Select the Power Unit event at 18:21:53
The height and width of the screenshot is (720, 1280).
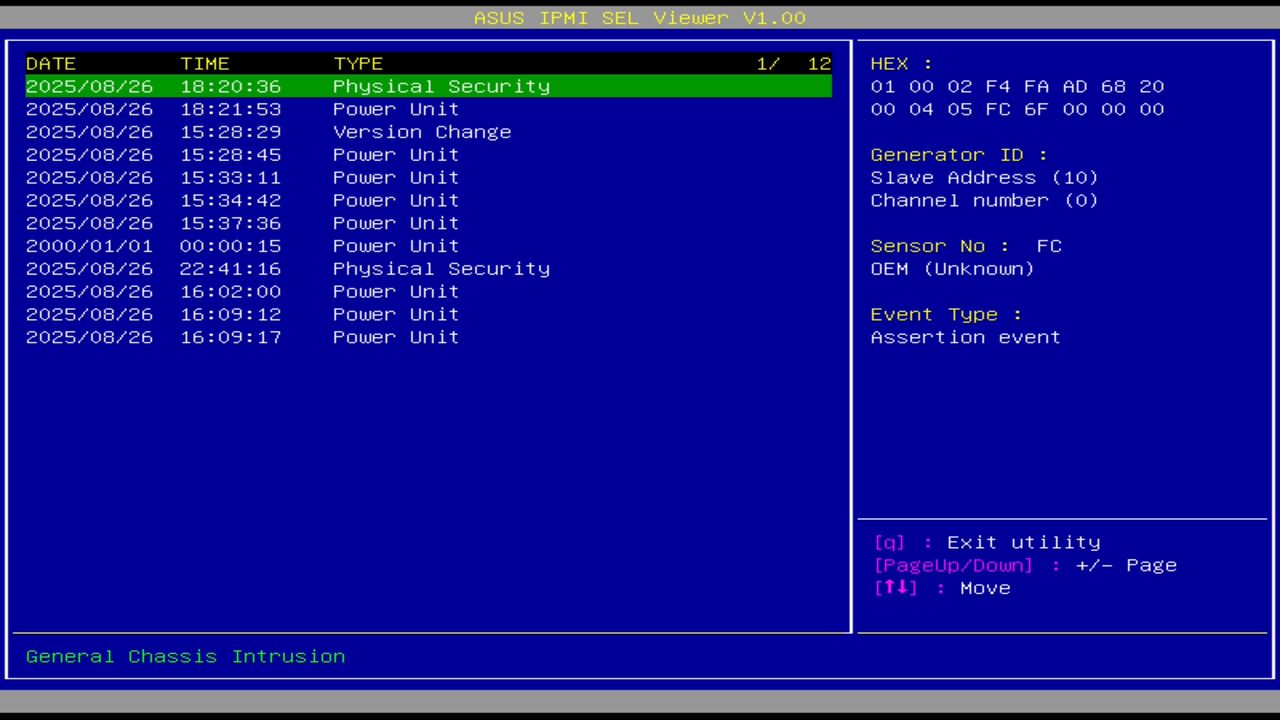pyautogui.click(x=395, y=109)
